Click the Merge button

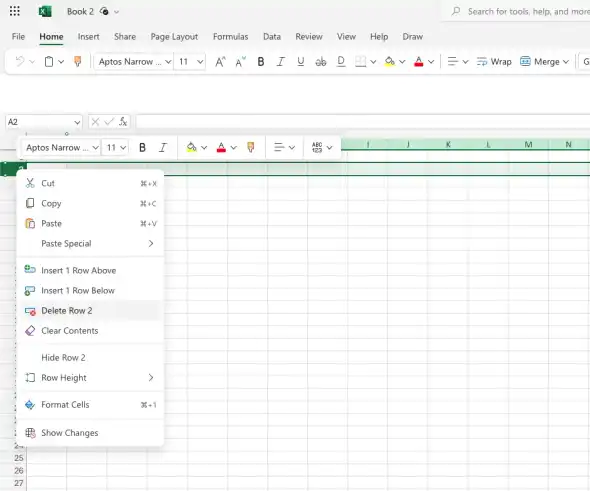pyautogui.click(x=541, y=62)
